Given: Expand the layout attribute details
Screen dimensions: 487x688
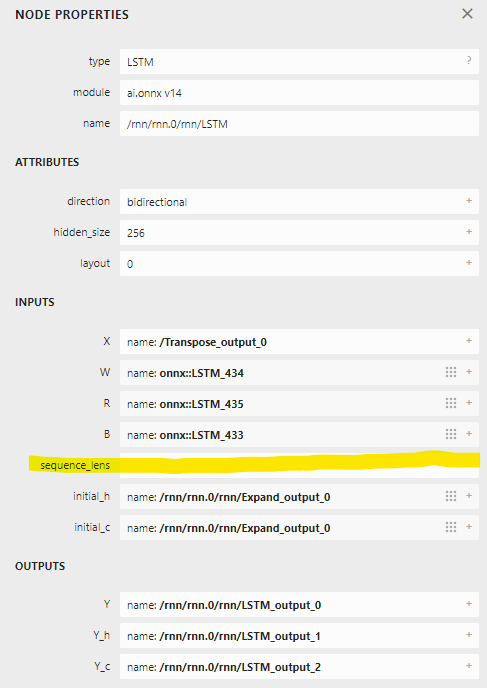Looking at the screenshot, I should 469,262.
